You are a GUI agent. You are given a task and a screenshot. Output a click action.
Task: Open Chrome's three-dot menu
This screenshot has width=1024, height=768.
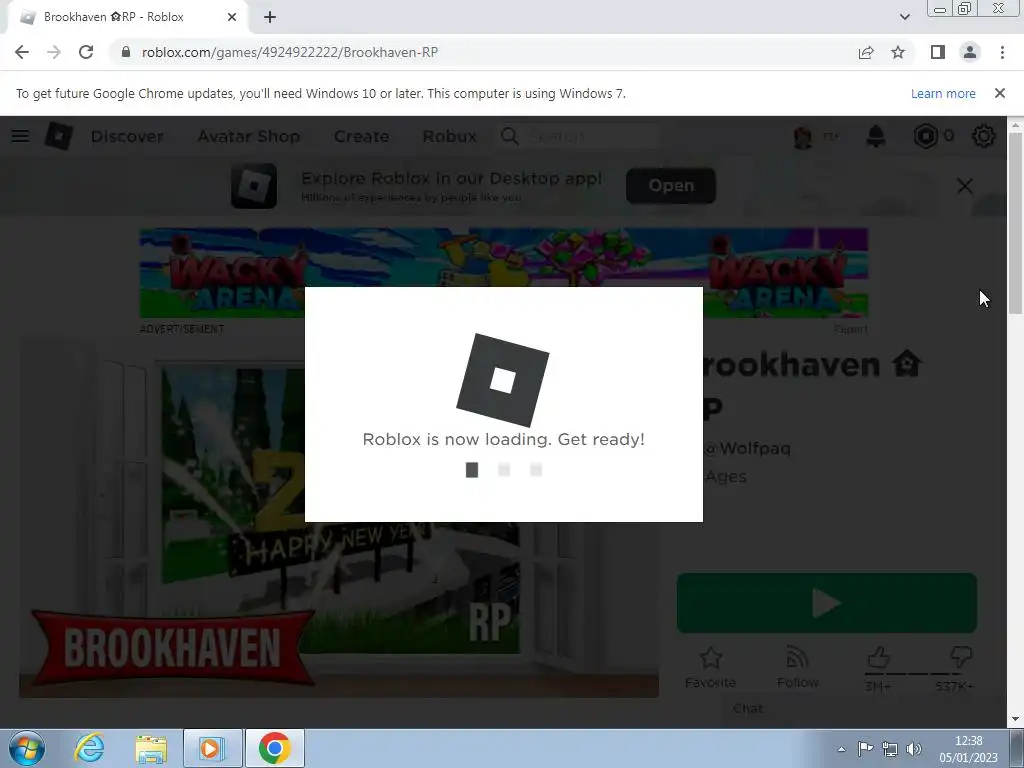[1002, 52]
